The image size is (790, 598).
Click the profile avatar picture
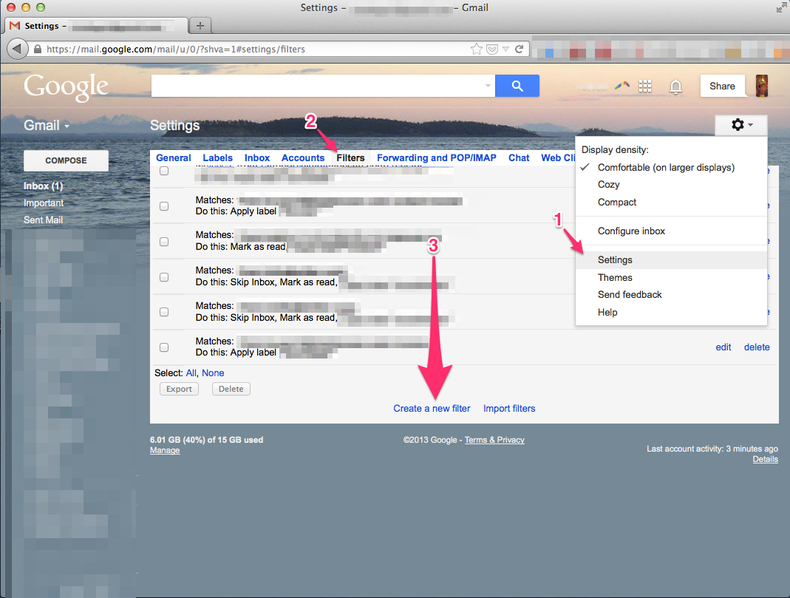coord(762,86)
